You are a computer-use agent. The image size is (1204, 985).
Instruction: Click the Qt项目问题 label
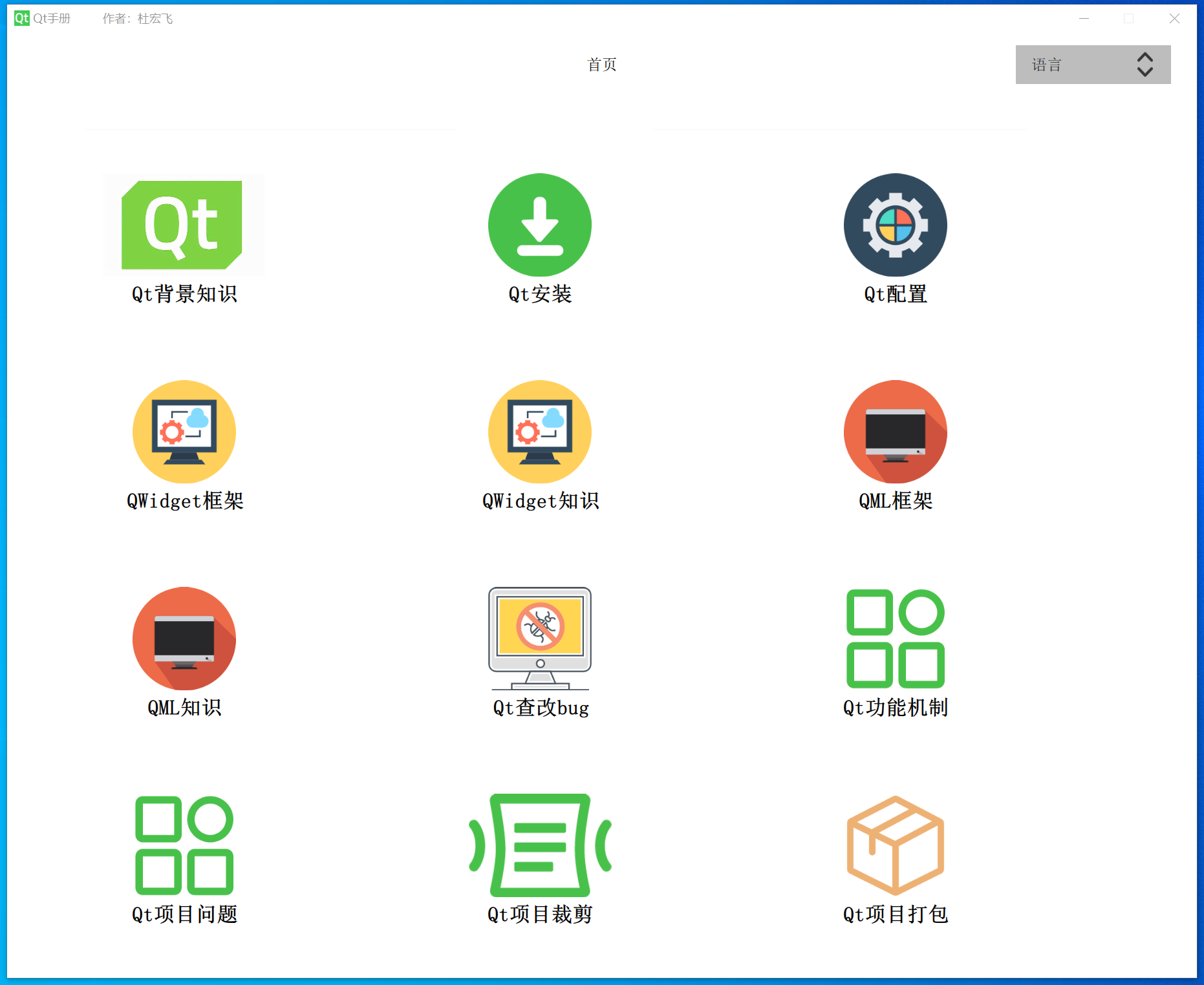pyautogui.click(x=184, y=915)
